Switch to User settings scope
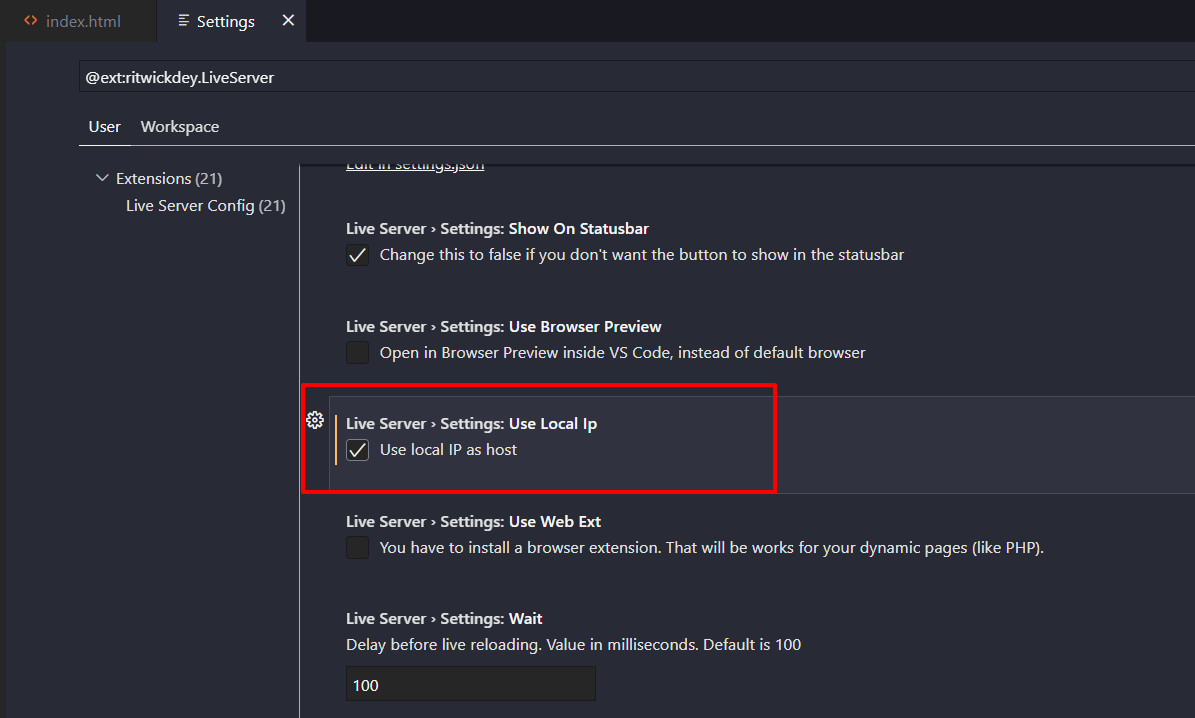This screenshot has width=1195, height=718. pos(104,127)
